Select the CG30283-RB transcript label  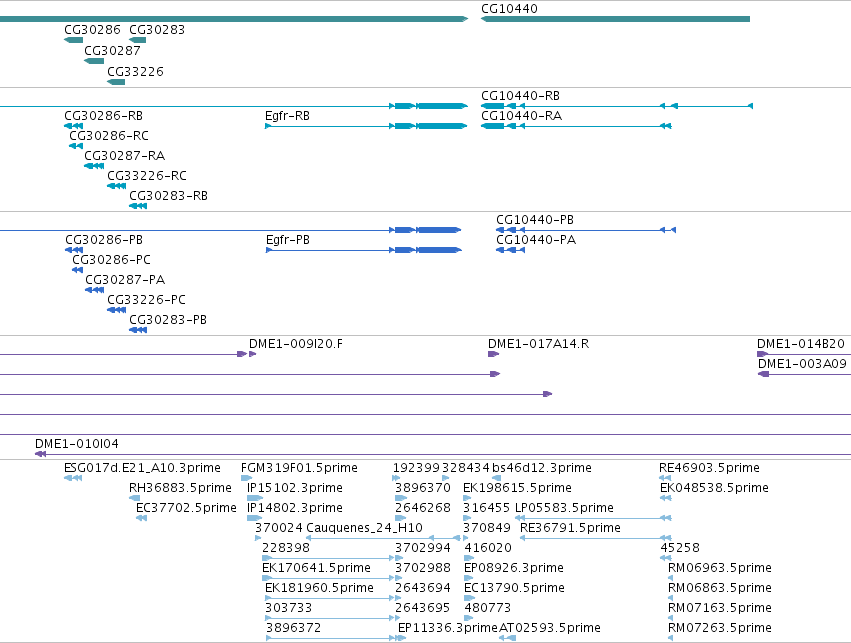[x=168, y=196]
